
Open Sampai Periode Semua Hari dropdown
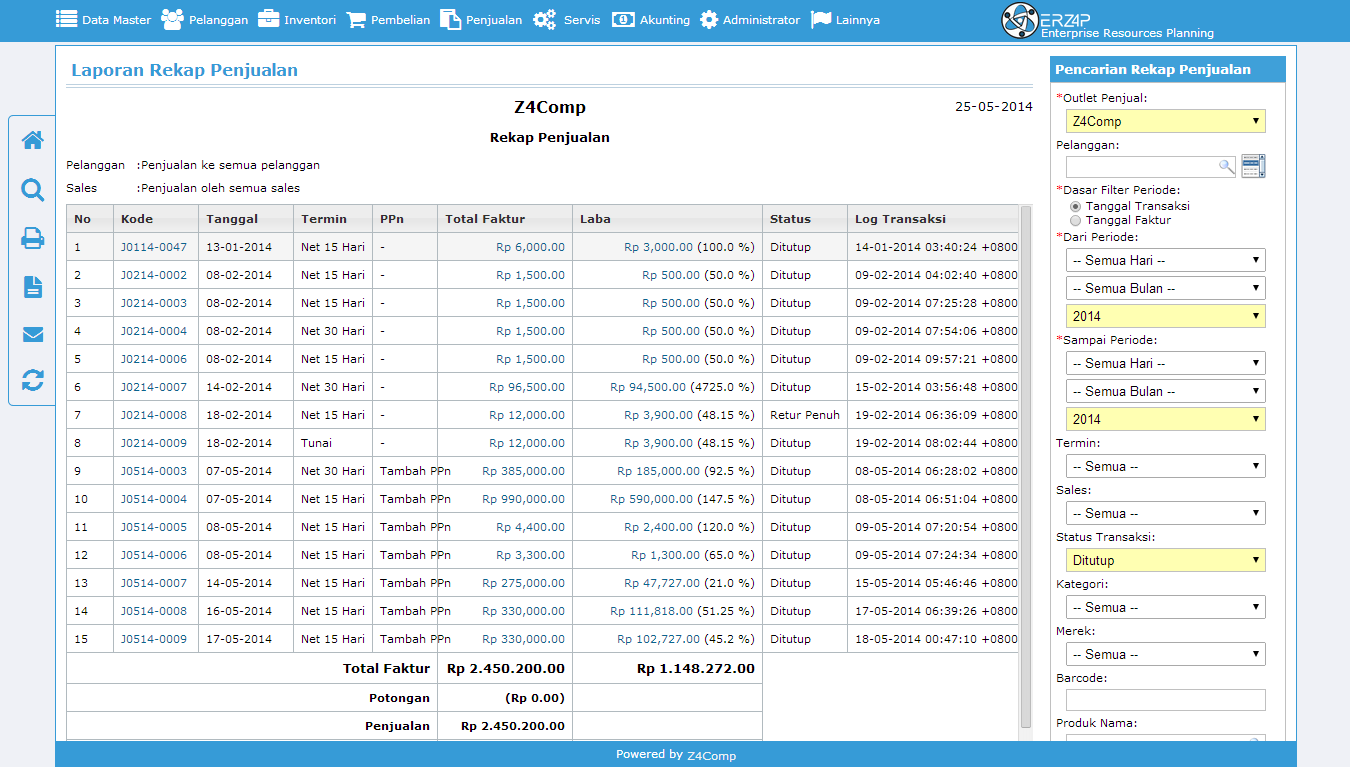click(1166, 363)
